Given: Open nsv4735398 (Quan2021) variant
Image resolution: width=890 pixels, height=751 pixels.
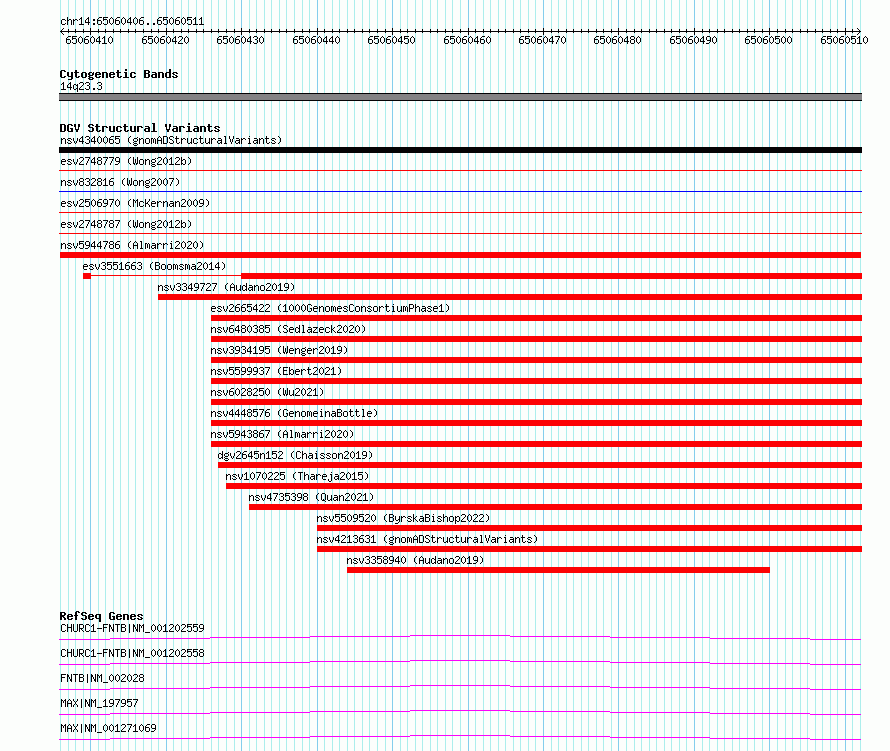Looking at the screenshot, I should (x=311, y=497).
